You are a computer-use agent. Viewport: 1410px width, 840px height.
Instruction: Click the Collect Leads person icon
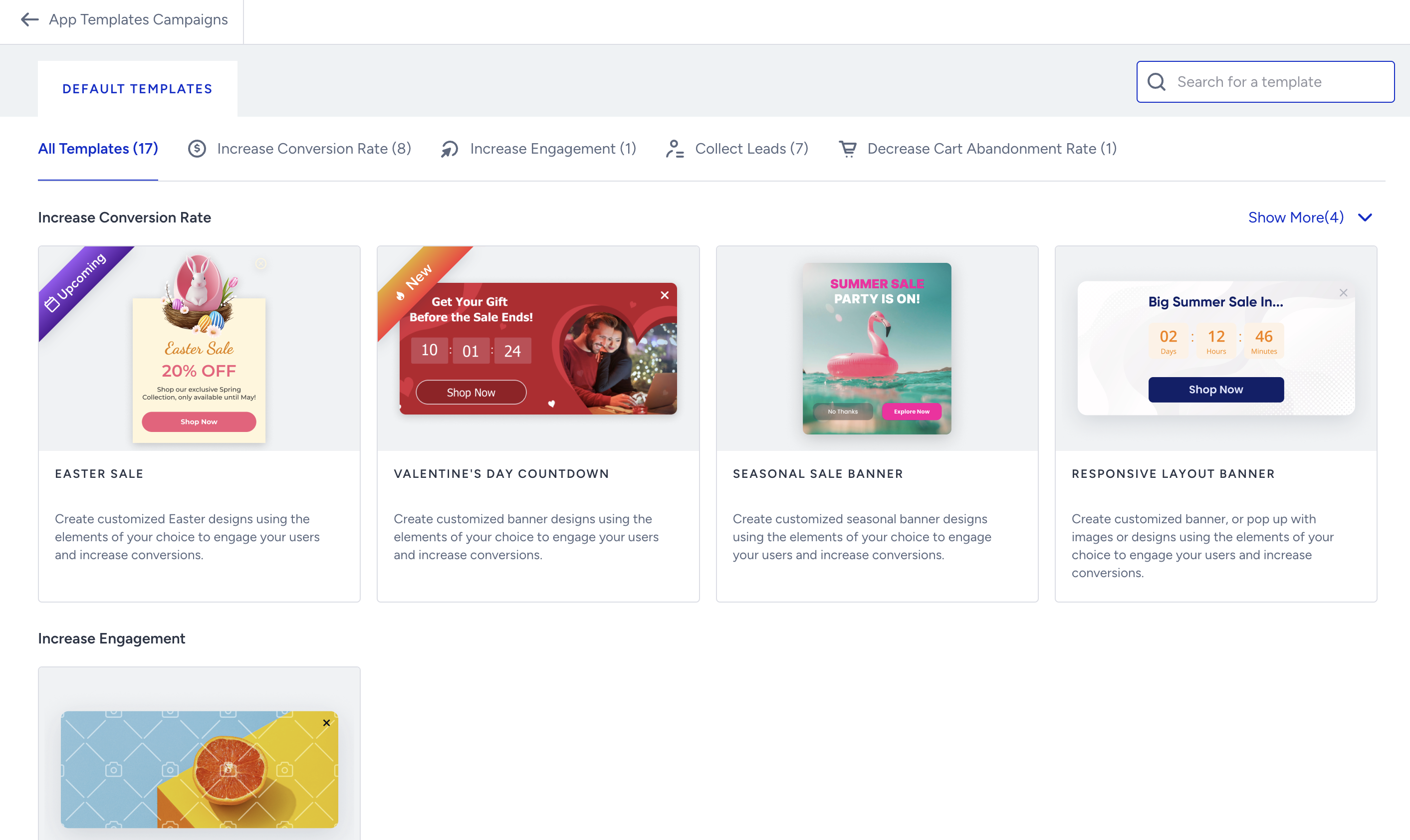pyautogui.click(x=674, y=149)
